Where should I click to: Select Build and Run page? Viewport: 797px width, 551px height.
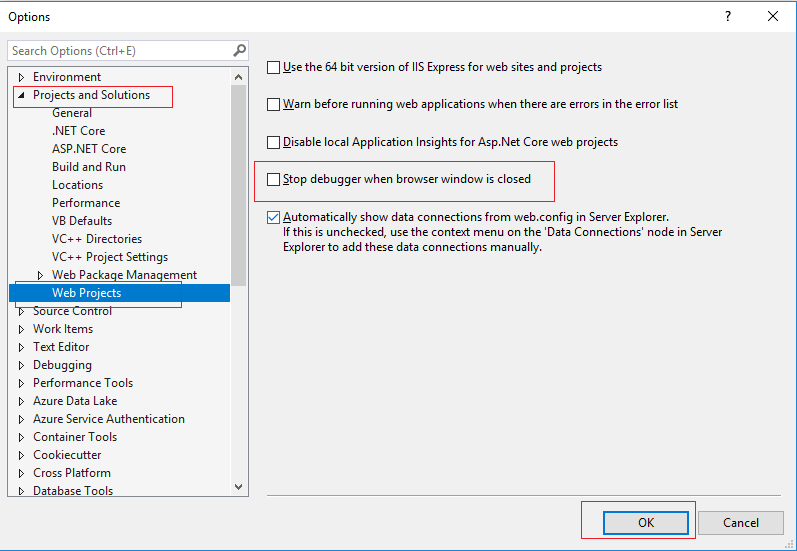89,167
